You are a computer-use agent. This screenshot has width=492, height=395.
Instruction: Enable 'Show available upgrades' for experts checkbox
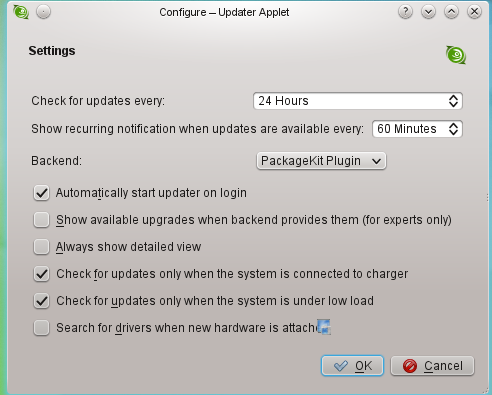pyautogui.click(x=41, y=220)
